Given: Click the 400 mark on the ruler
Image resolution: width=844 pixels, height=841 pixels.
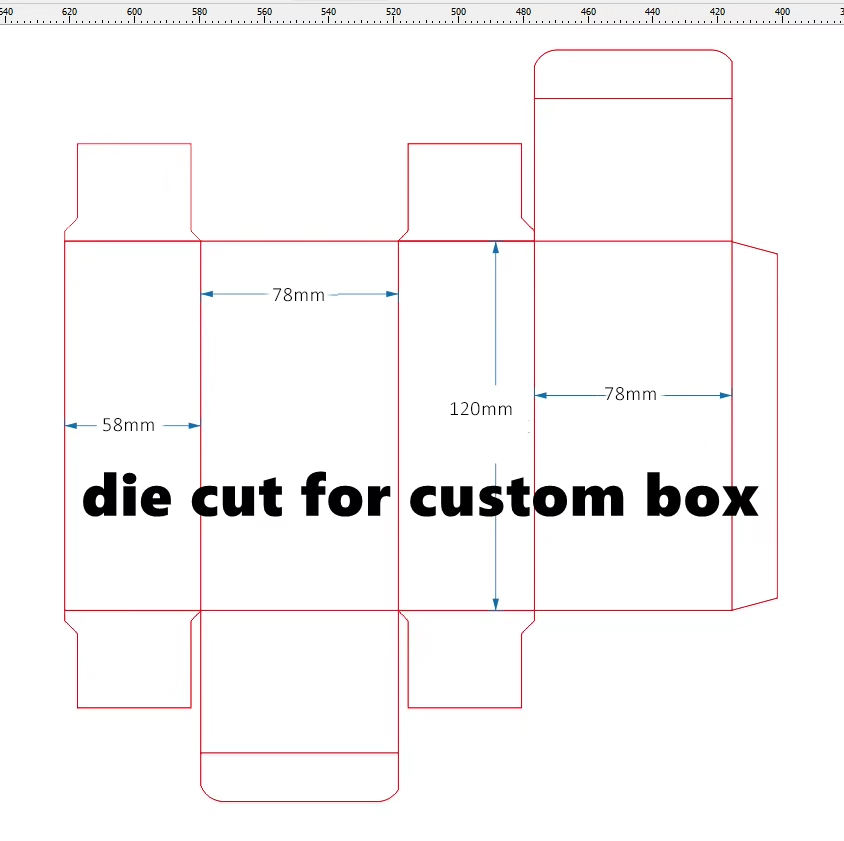Looking at the screenshot, I should (x=781, y=11).
